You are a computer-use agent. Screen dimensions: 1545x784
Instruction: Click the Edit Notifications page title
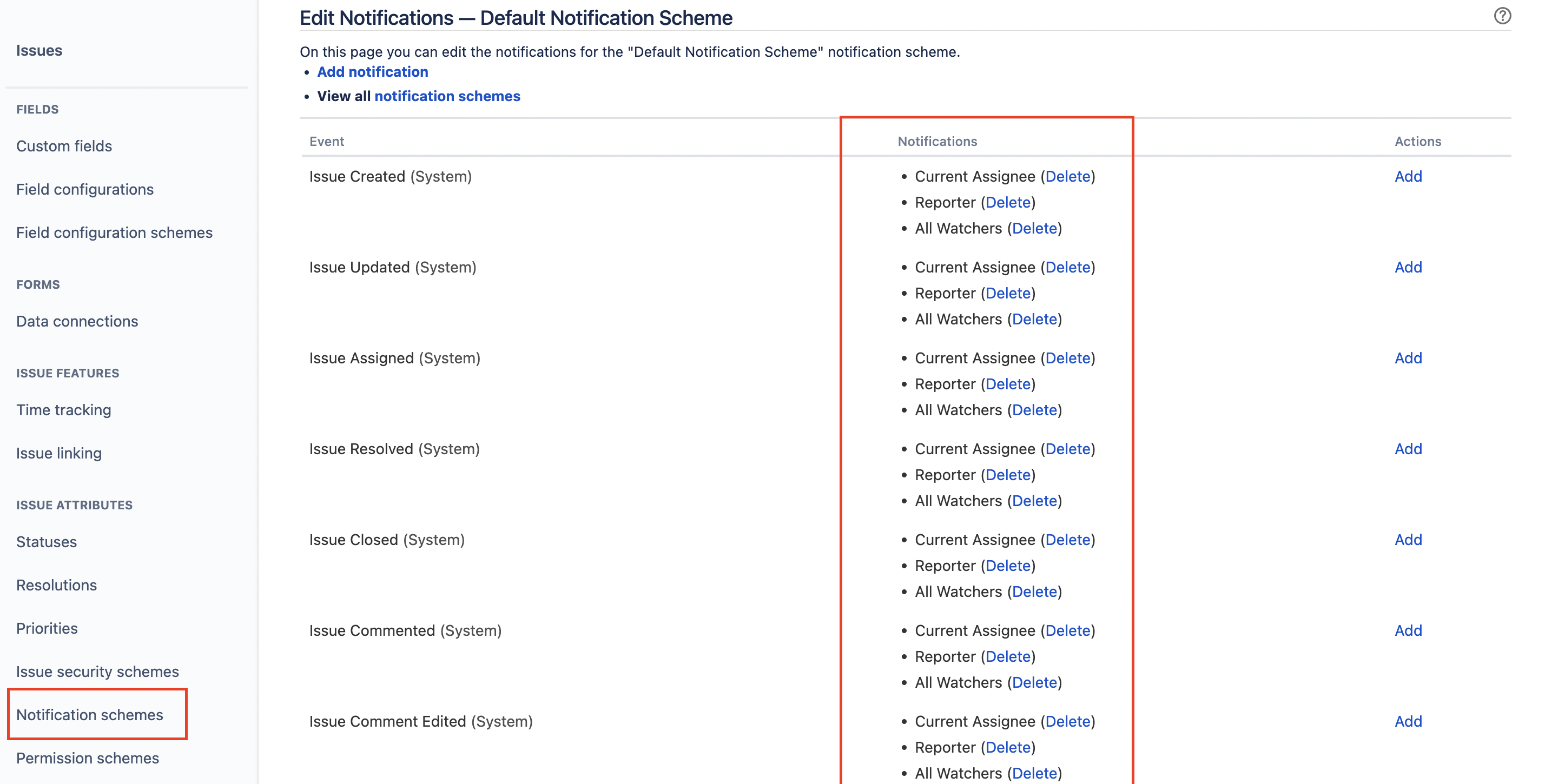pyautogui.click(x=516, y=18)
